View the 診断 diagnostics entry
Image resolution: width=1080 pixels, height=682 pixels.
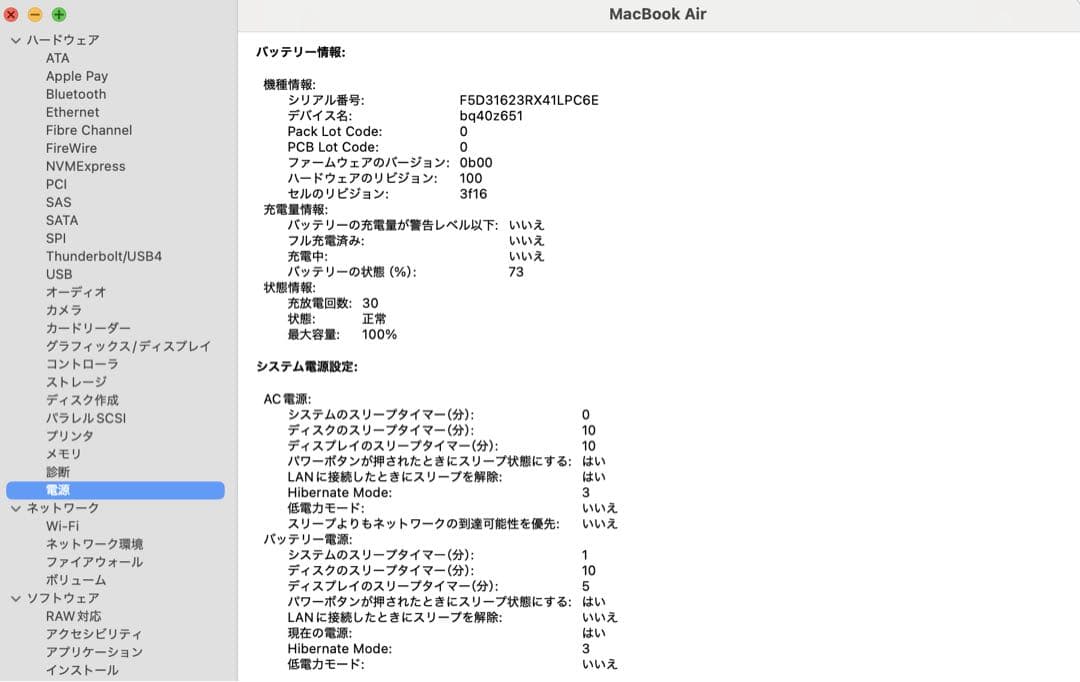57,472
